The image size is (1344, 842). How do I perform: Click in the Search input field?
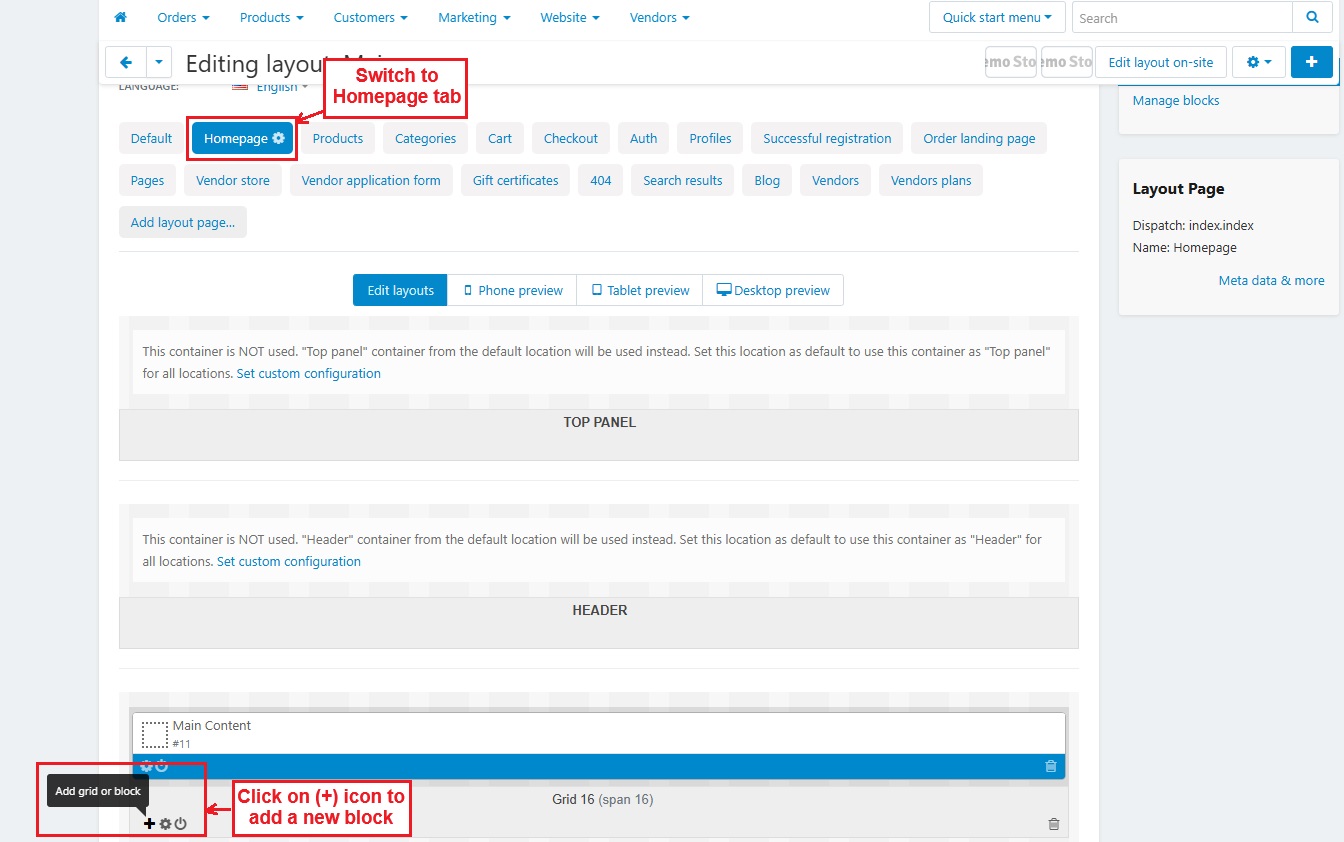tap(1181, 18)
